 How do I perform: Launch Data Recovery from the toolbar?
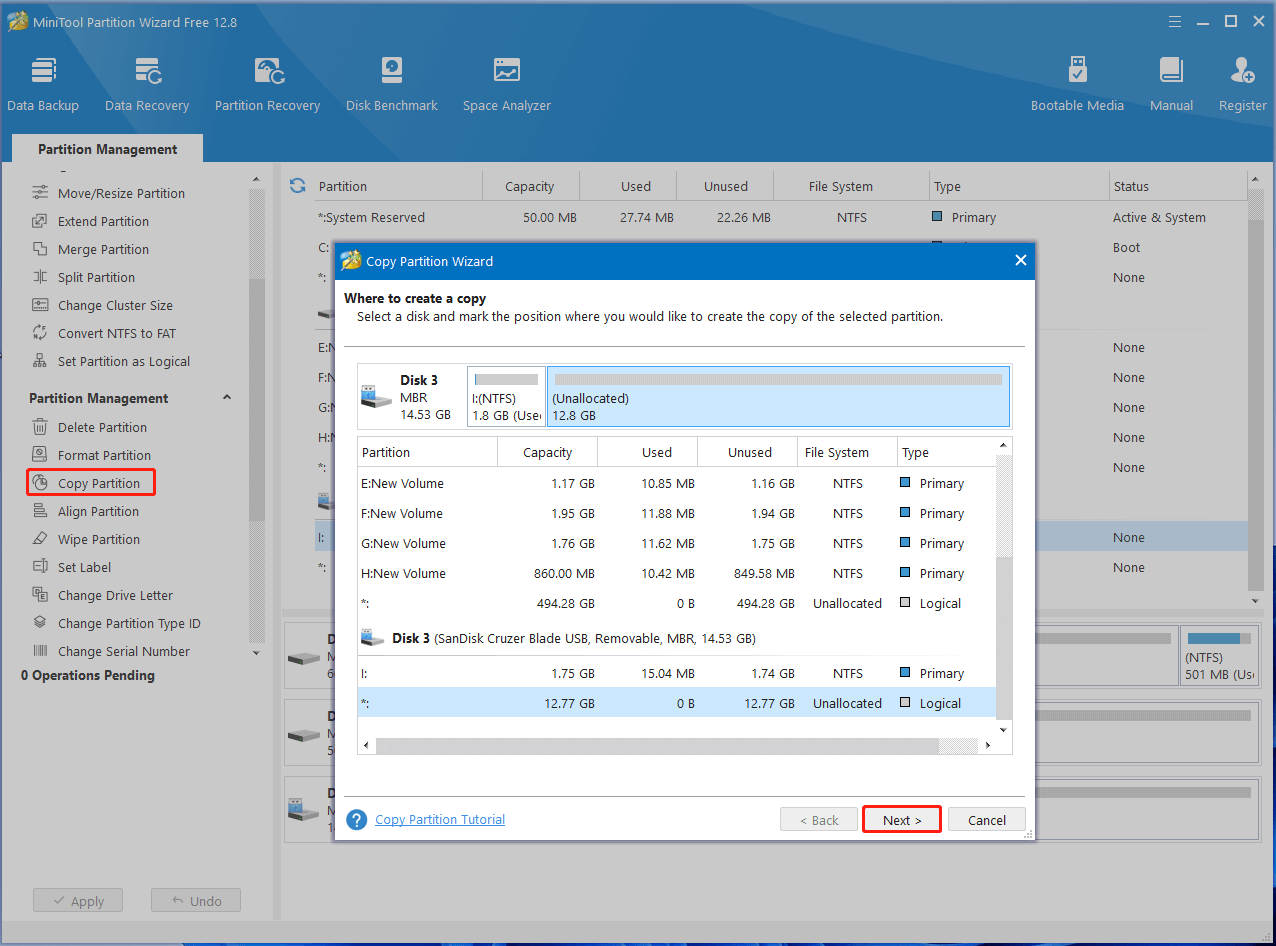pos(147,84)
